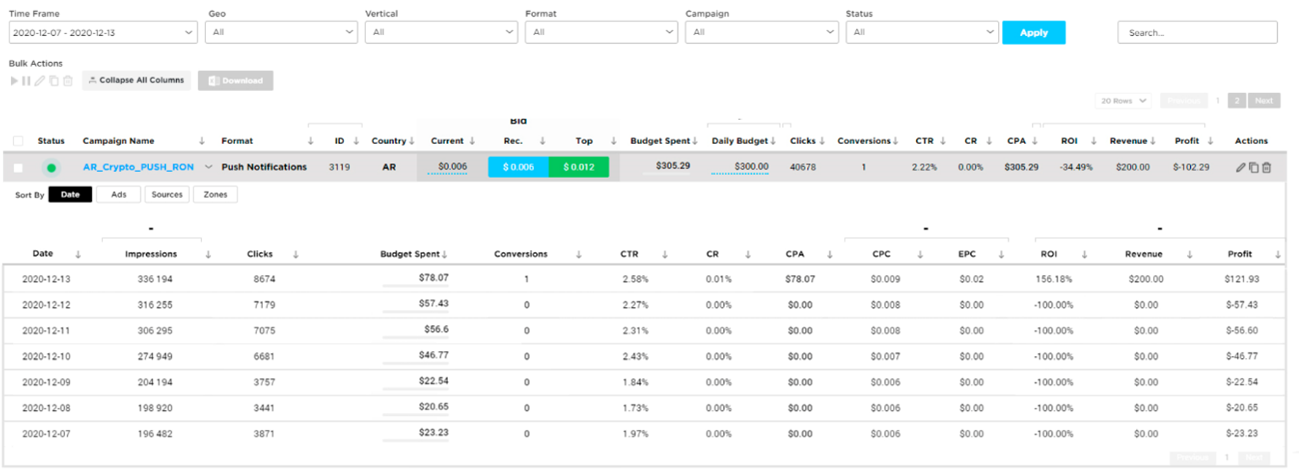Delete AR_Crypto_PUSH_RON using its trash icon
The height and width of the screenshot is (473, 1299).
pyautogui.click(x=1266, y=167)
